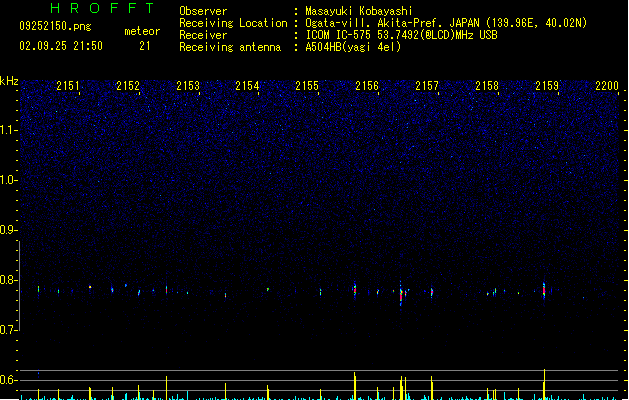Click the 1.1 kHz frequency label

click(8, 130)
